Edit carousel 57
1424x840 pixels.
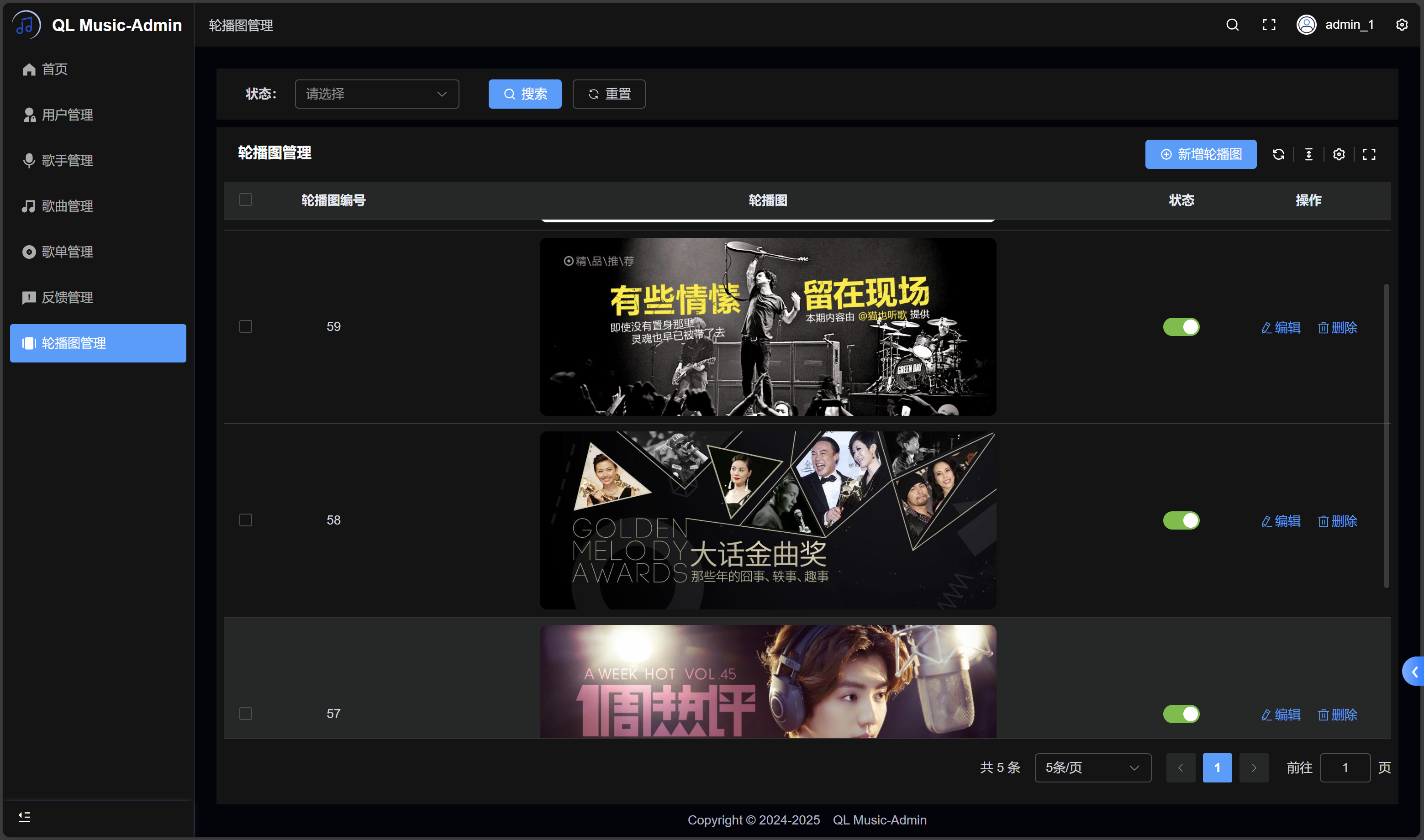[x=1281, y=715]
